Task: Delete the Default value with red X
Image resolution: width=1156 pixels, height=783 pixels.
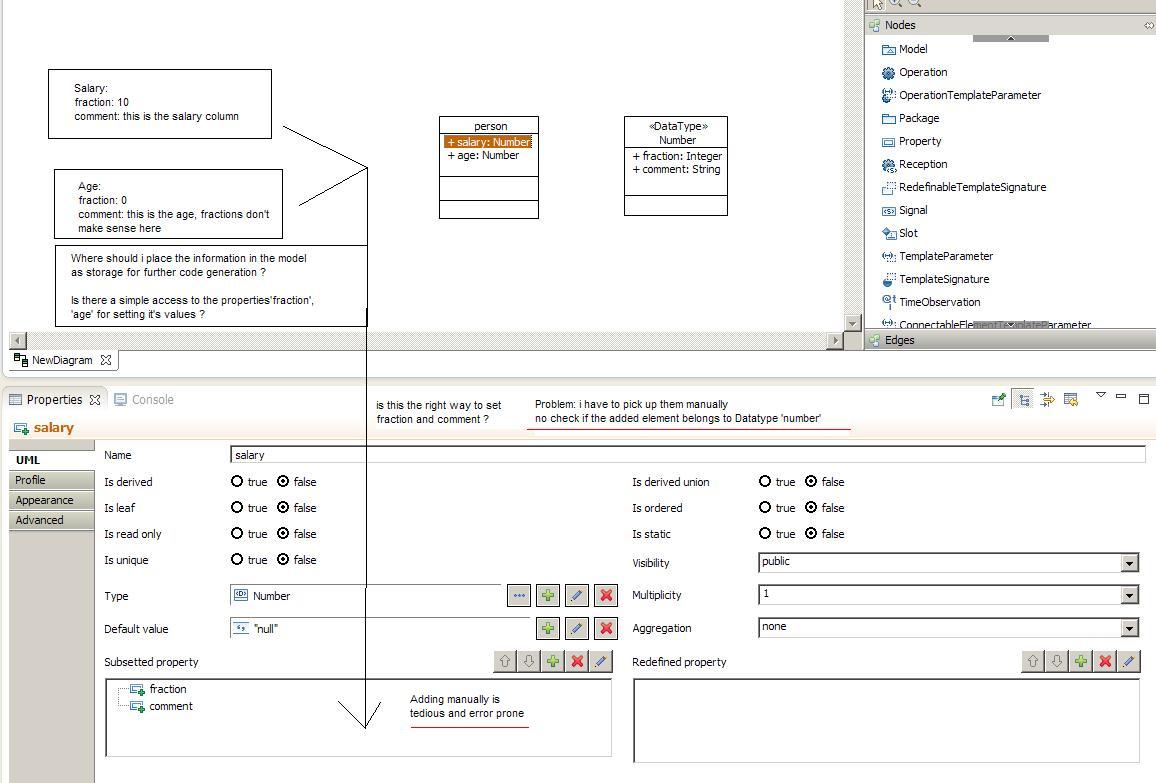Action: [606, 628]
